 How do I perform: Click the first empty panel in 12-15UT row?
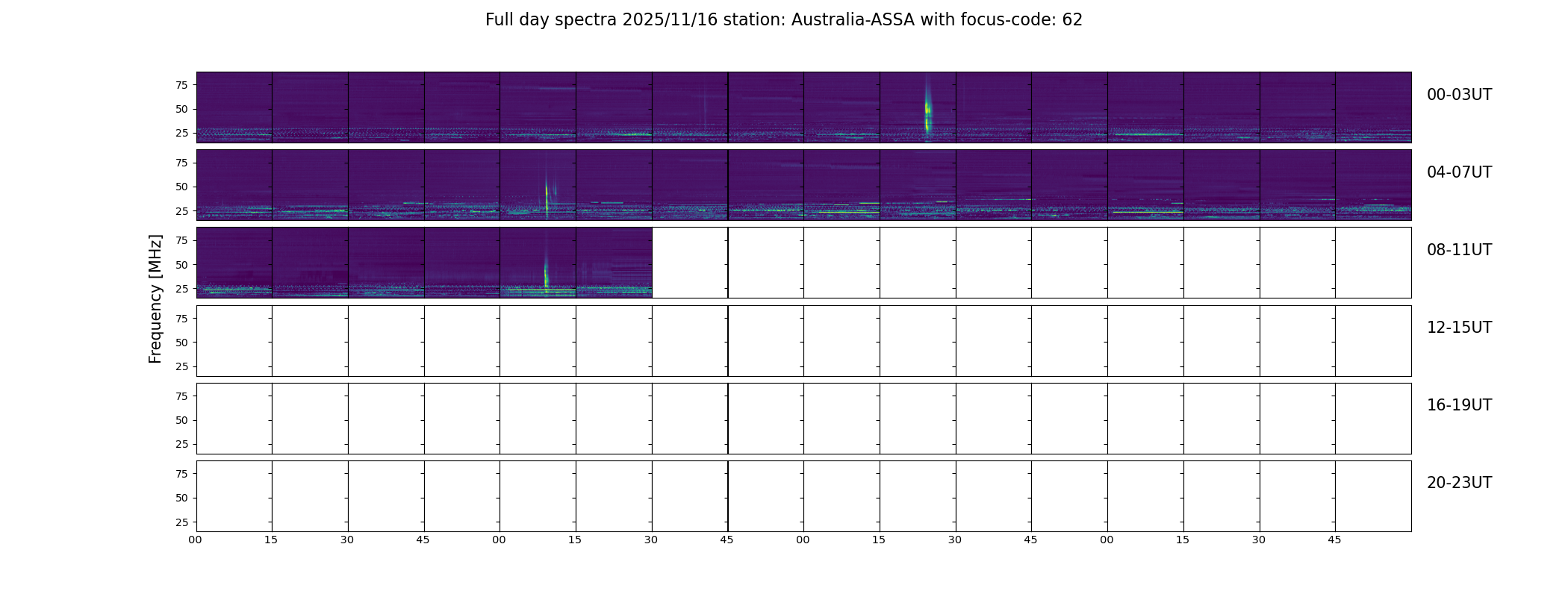tap(234, 340)
